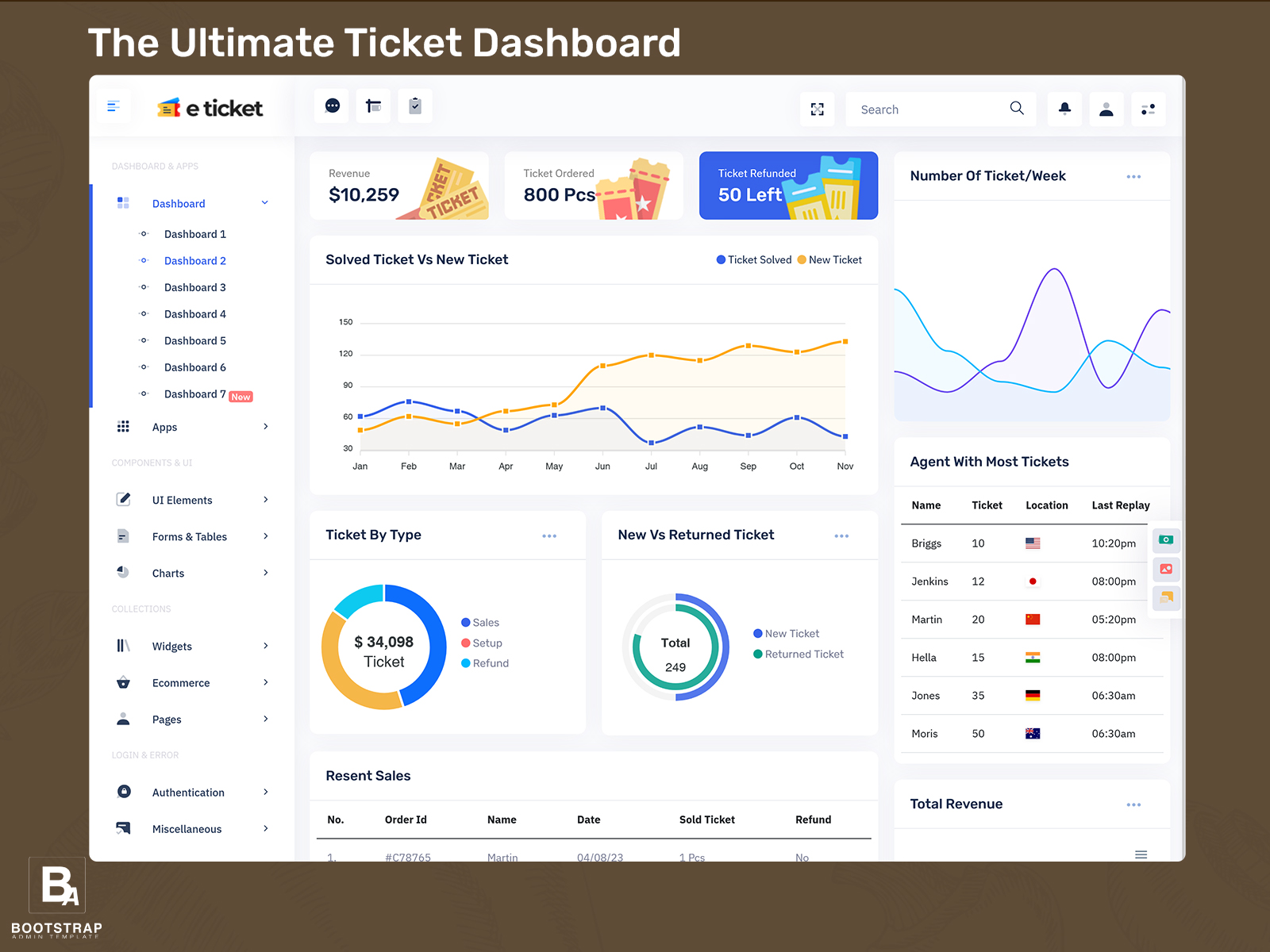Toggle Returned Ticket legend item
This screenshot has width=1270, height=952.
799,654
